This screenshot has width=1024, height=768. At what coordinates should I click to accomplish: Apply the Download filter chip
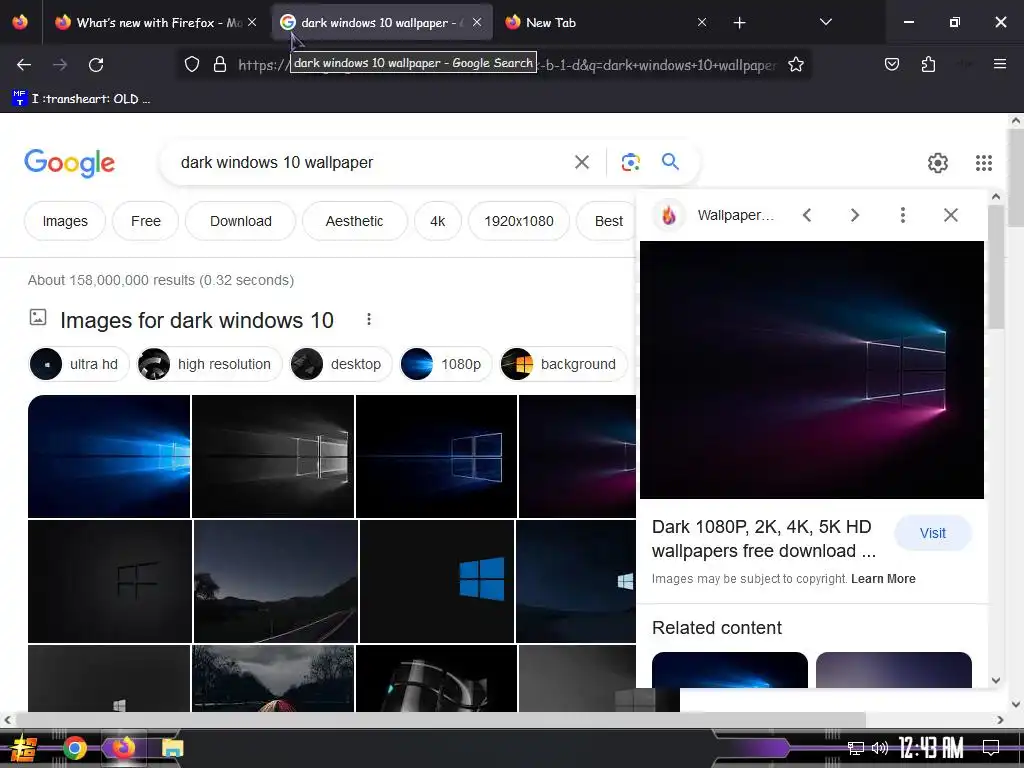coord(240,221)
